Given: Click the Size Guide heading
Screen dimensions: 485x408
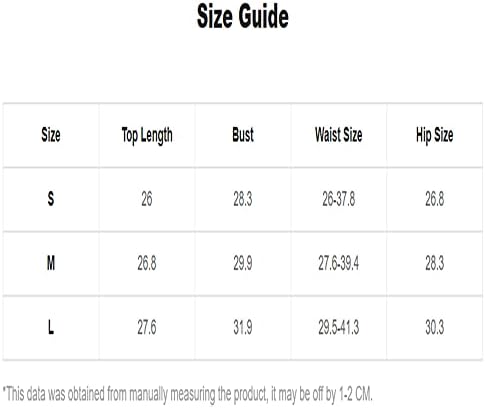Looking at the screenshot, I should [243, 16].
